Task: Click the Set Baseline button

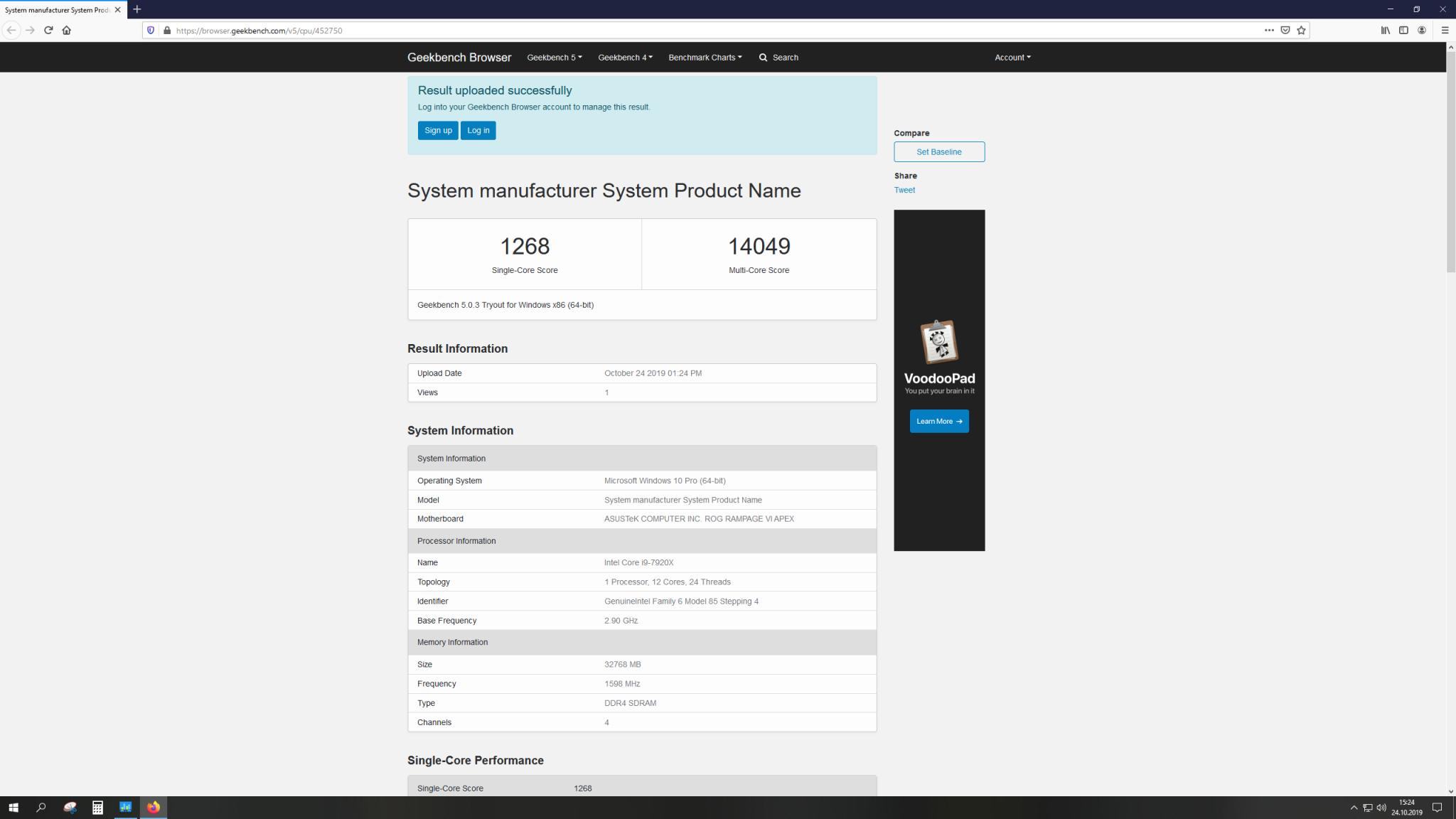Action: (939, 152)
